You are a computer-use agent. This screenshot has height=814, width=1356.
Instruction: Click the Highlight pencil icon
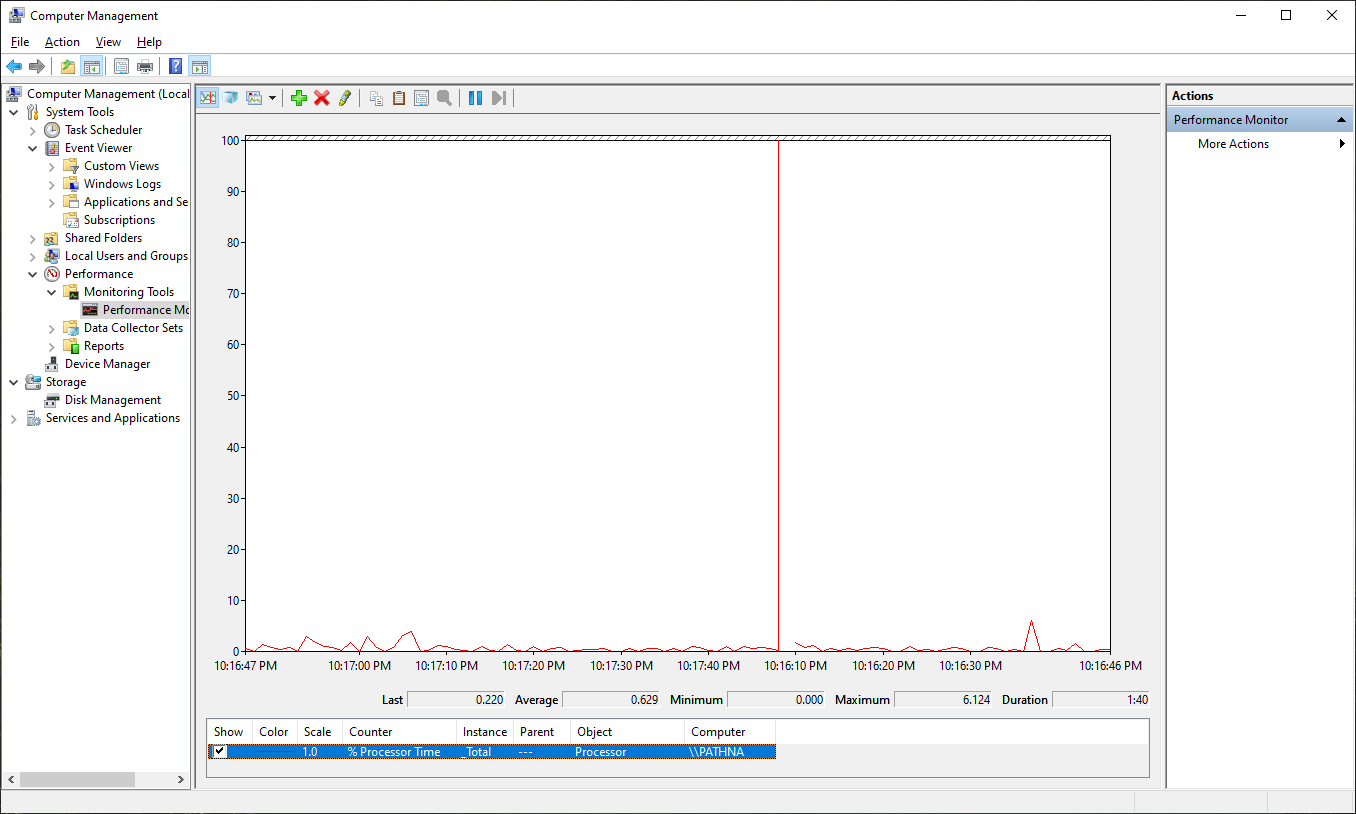(345, 98)
